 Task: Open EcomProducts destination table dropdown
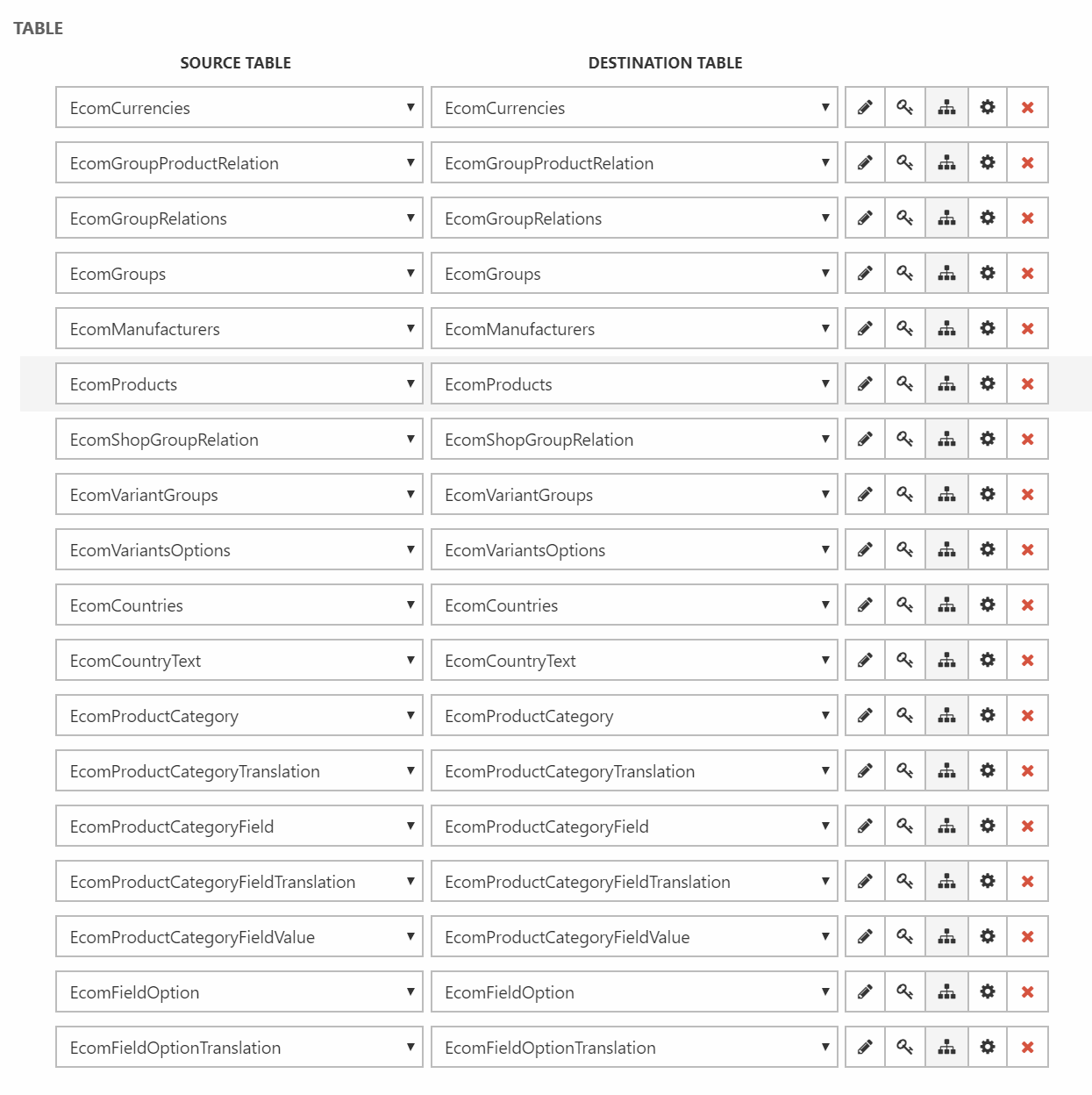pyautogui.click(x=633, y=383)
